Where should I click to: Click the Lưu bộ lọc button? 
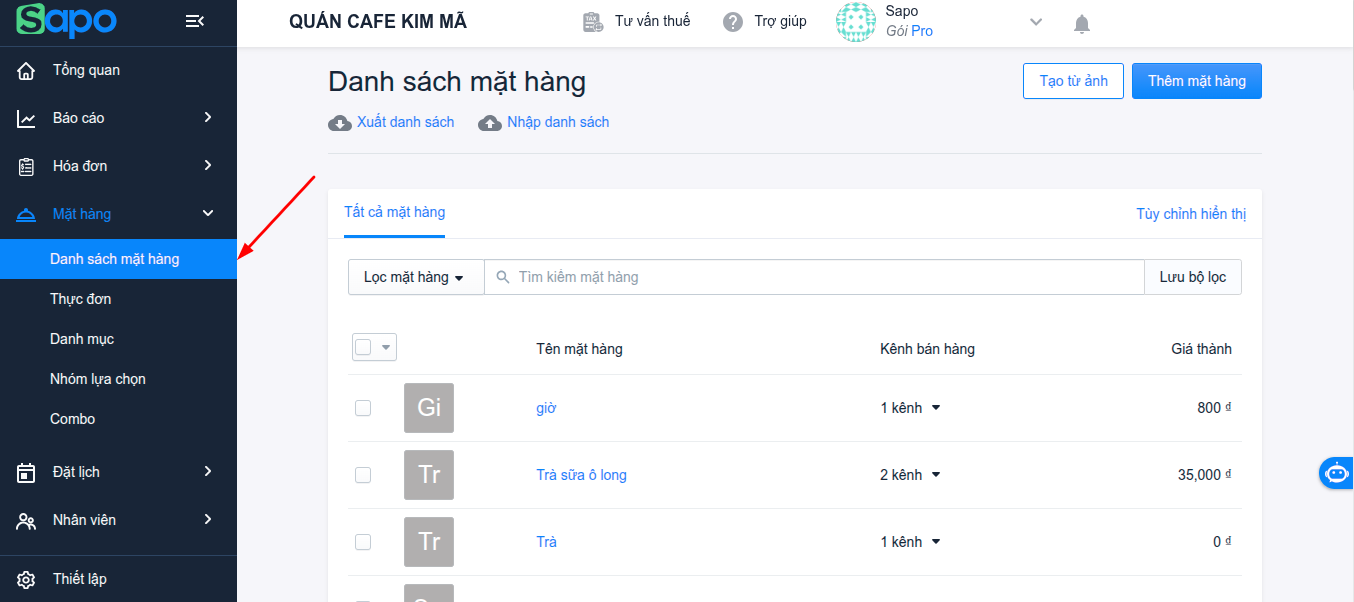point(1193,277)
